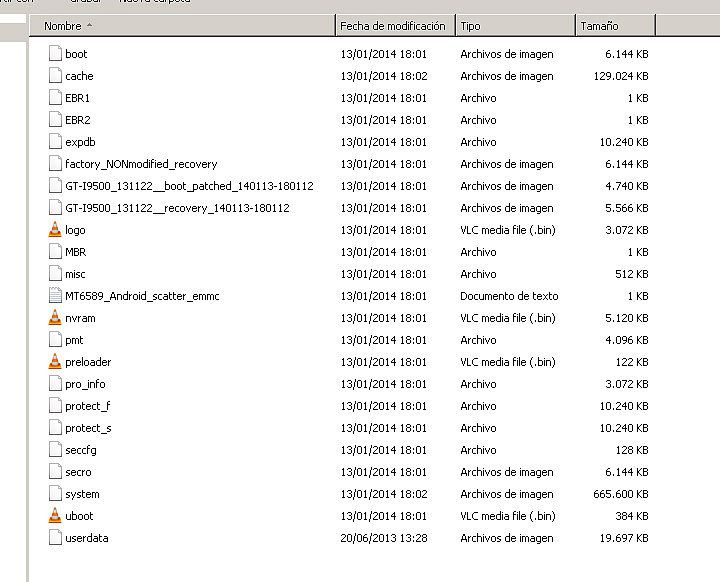720x582 pixels.
Task: Click the misc file icon
Action: pos(55,273)
